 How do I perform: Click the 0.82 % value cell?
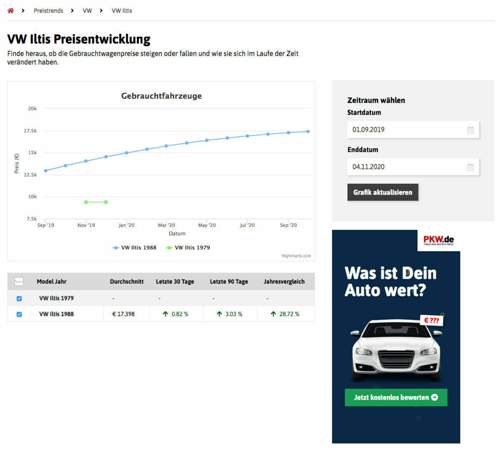[x=180, y=314]
